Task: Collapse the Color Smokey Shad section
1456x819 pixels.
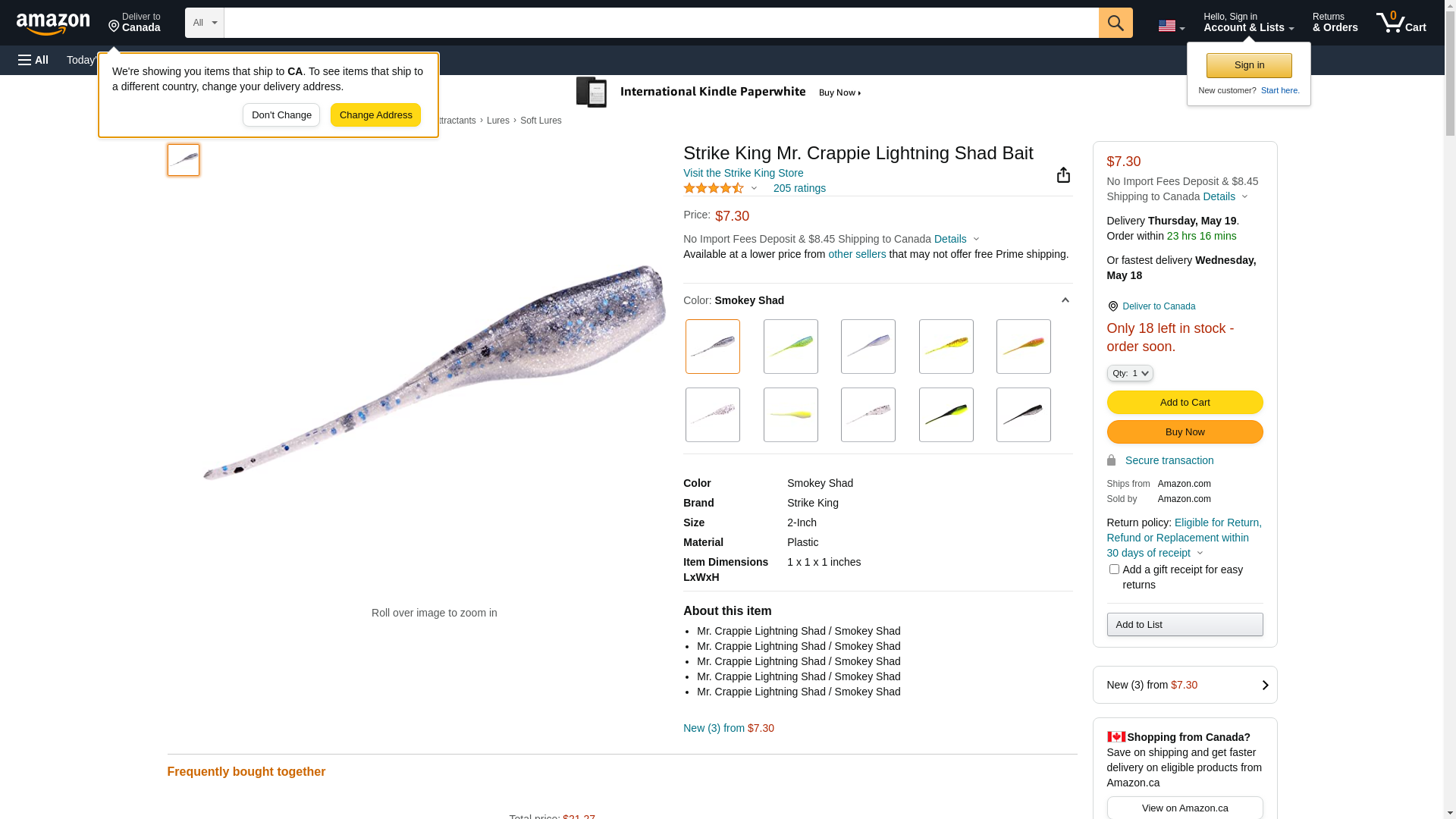Action: click(x=1065, y=300)
